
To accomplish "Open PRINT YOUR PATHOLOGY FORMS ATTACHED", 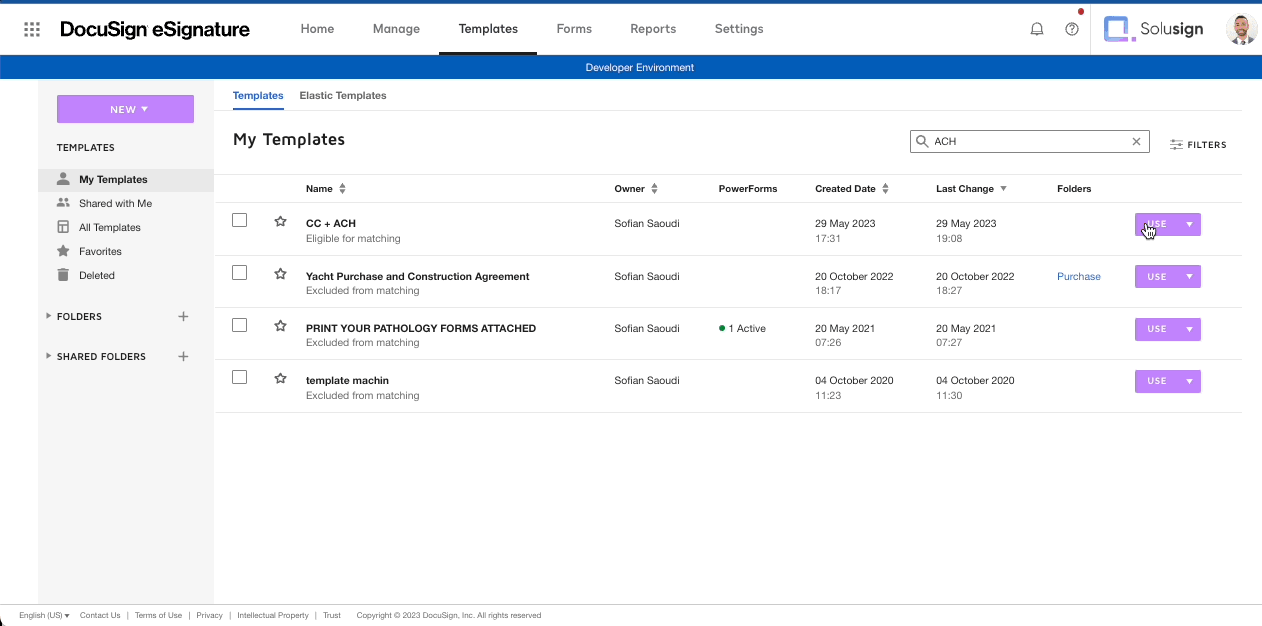I will 421,328.
